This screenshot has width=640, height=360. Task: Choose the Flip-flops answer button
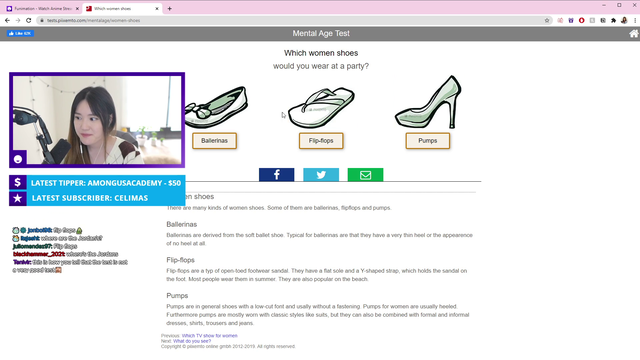[321, 141]
